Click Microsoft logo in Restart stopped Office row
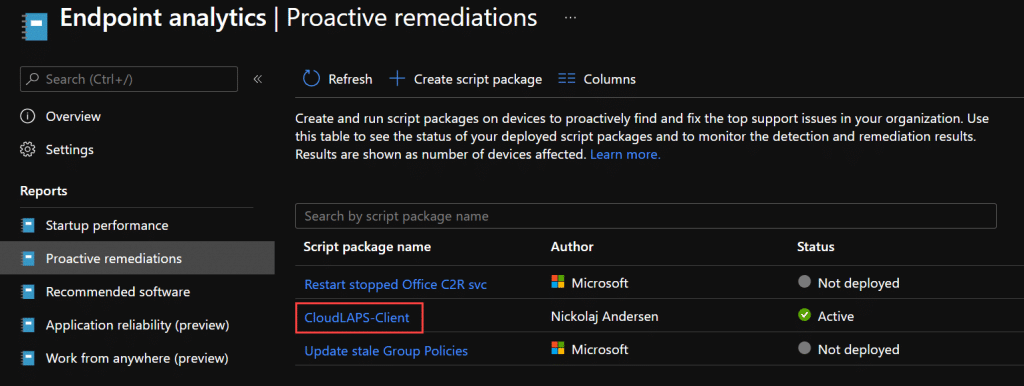 click(557, 282)
